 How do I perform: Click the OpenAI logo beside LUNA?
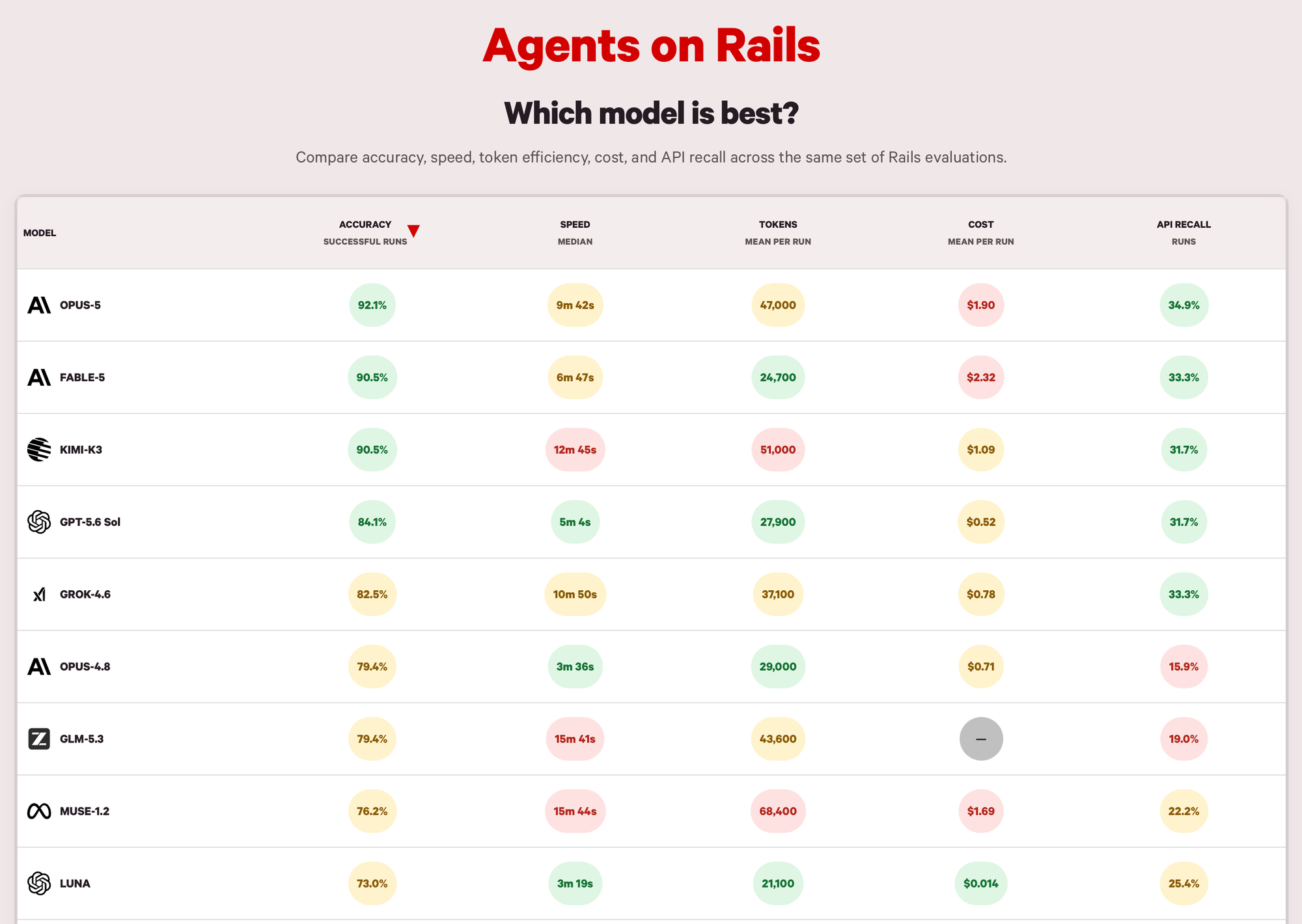tap(39, 883)
